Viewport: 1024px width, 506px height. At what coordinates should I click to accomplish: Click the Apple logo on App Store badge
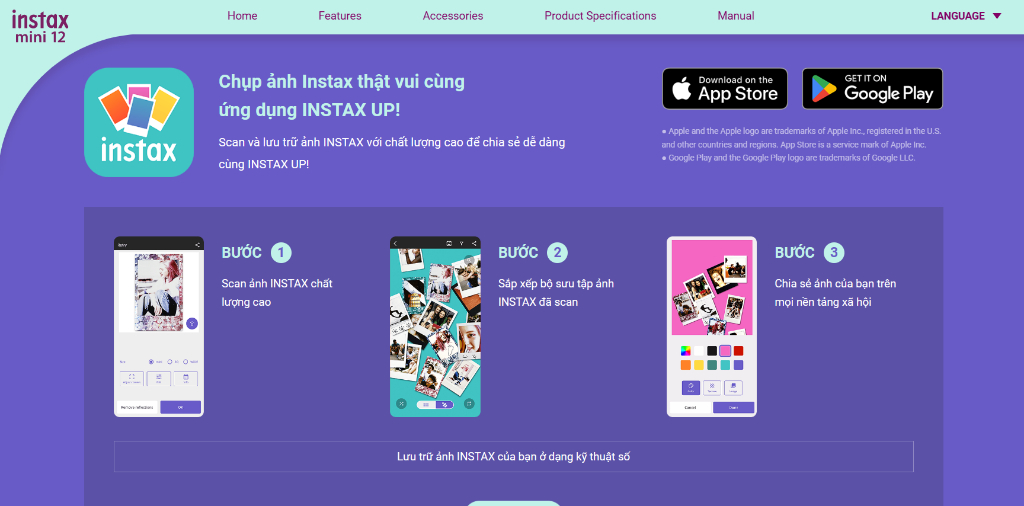coord(682,89)
